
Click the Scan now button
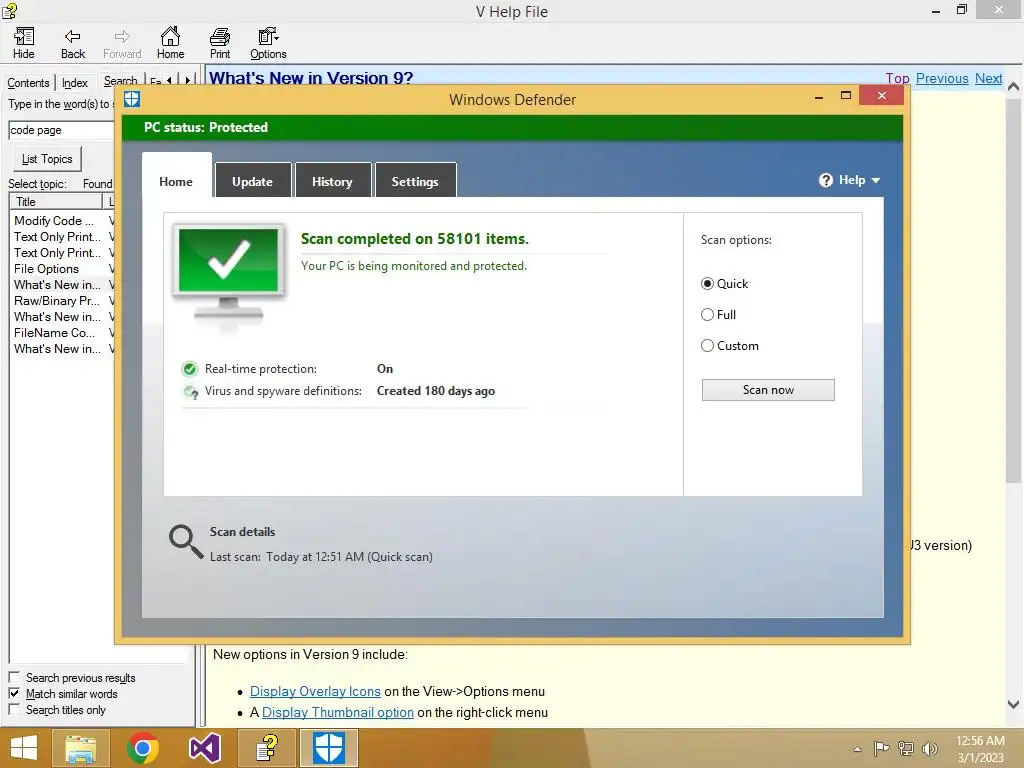coord(768,390)
